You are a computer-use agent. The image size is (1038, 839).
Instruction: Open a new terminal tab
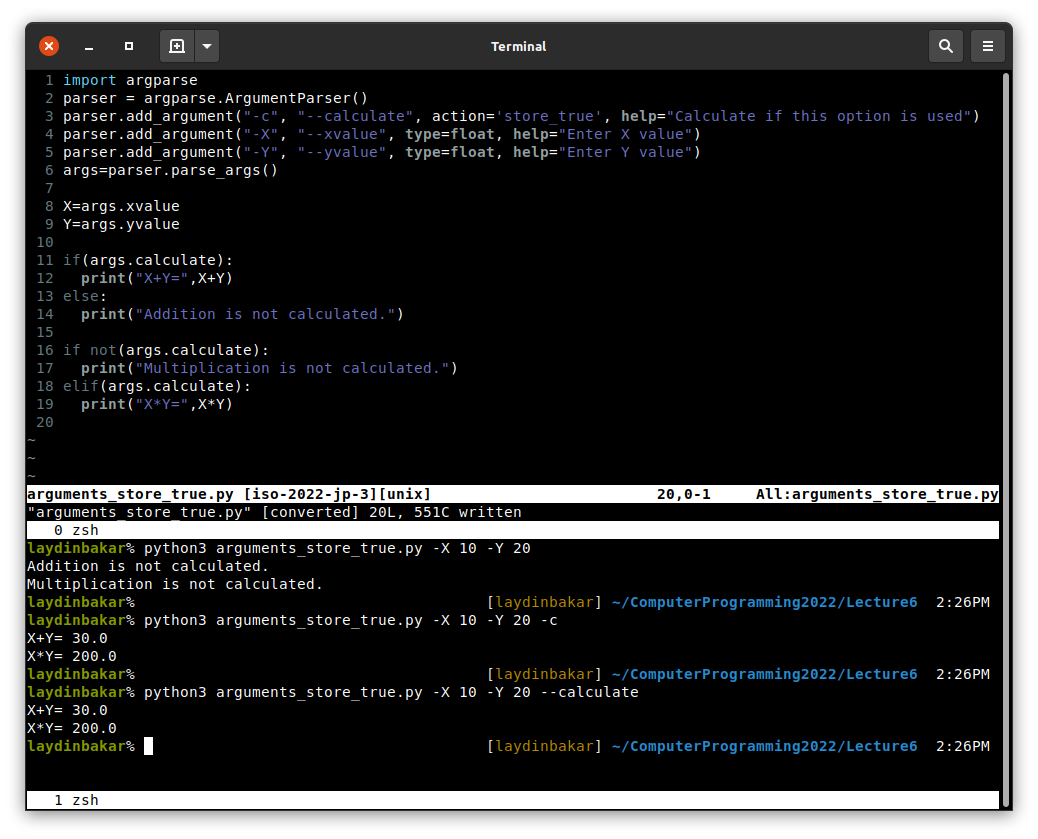tap(177, 46)
